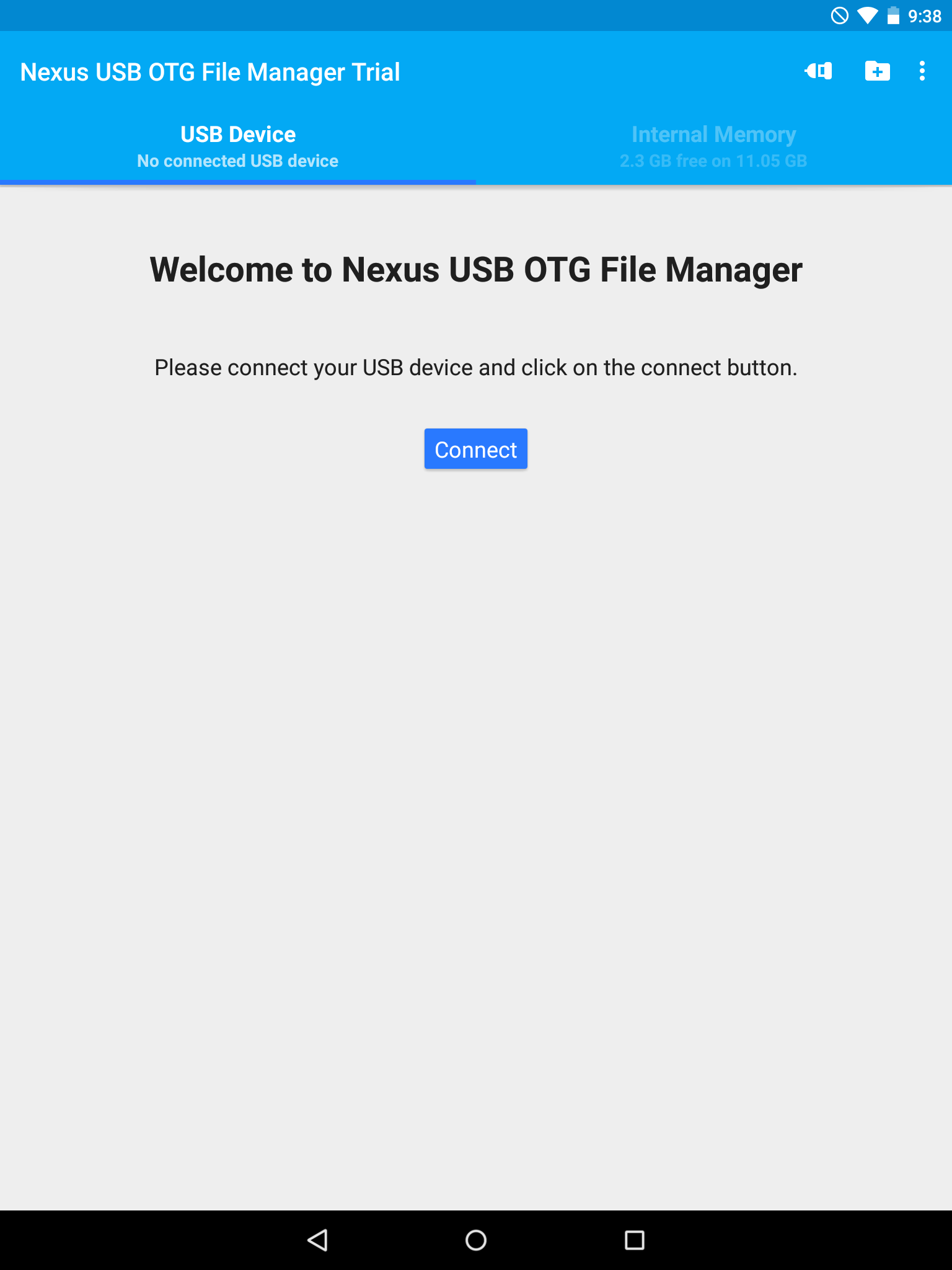952x1270 pixels.
Task: Click the Please connect your USB device text
Action: [x=476, y=368]
